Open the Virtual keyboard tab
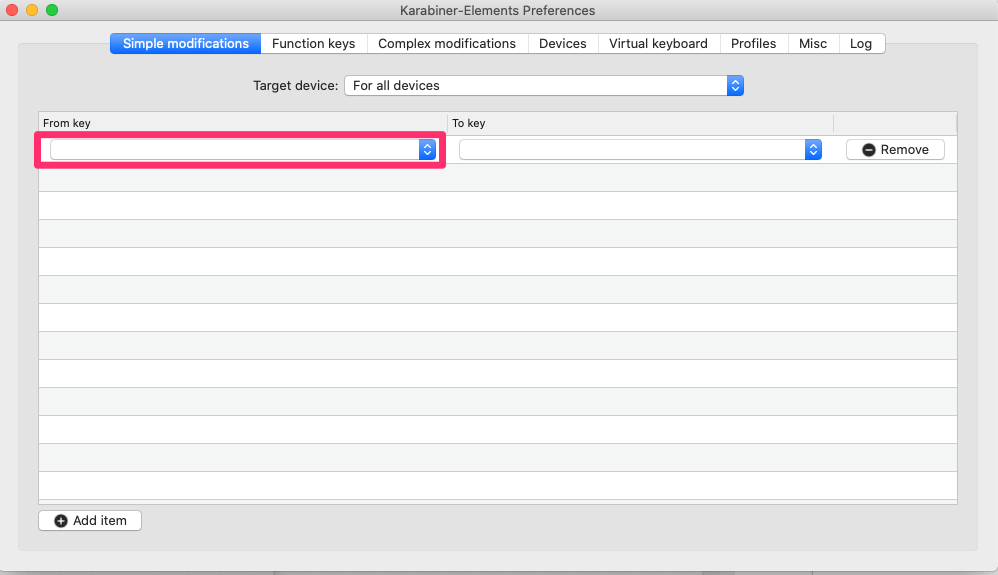 658,43
